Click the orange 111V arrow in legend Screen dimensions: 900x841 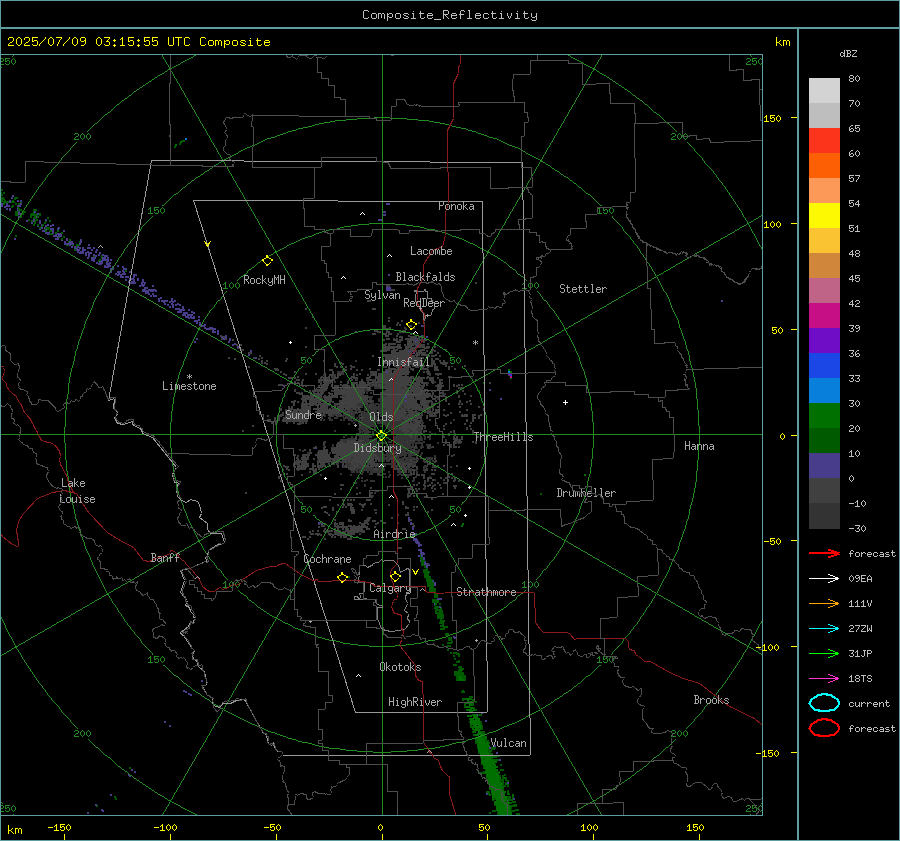point(824,603)
